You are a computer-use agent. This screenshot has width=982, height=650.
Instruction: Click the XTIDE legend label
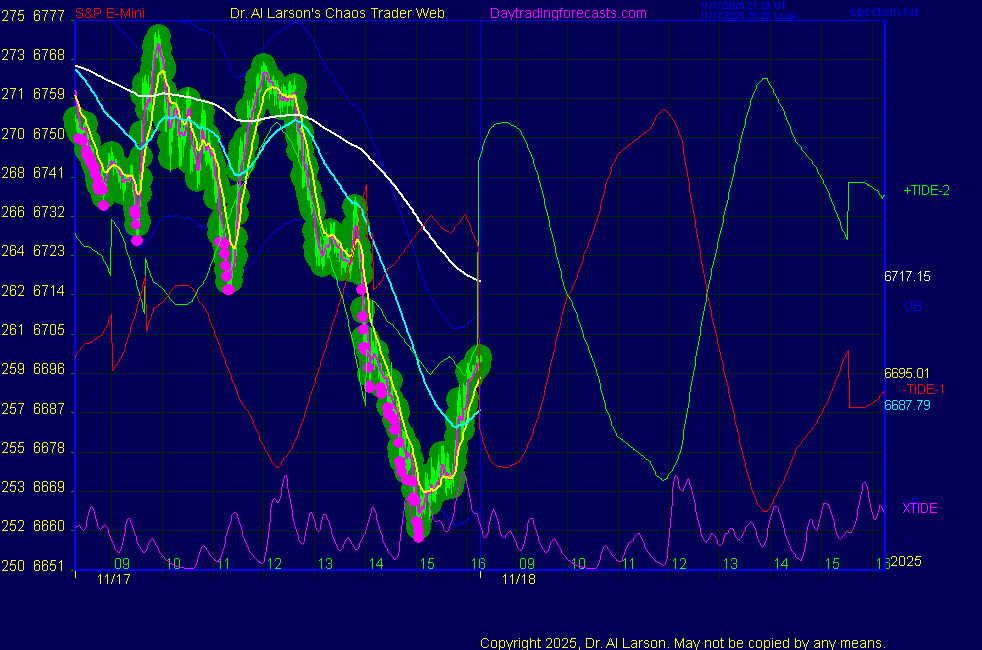920,508
